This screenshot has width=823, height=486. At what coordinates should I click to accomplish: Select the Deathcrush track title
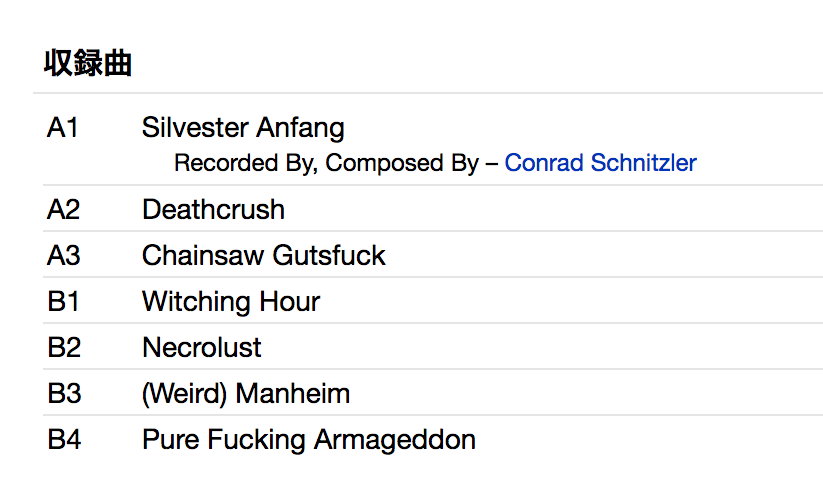coord(213,209)
